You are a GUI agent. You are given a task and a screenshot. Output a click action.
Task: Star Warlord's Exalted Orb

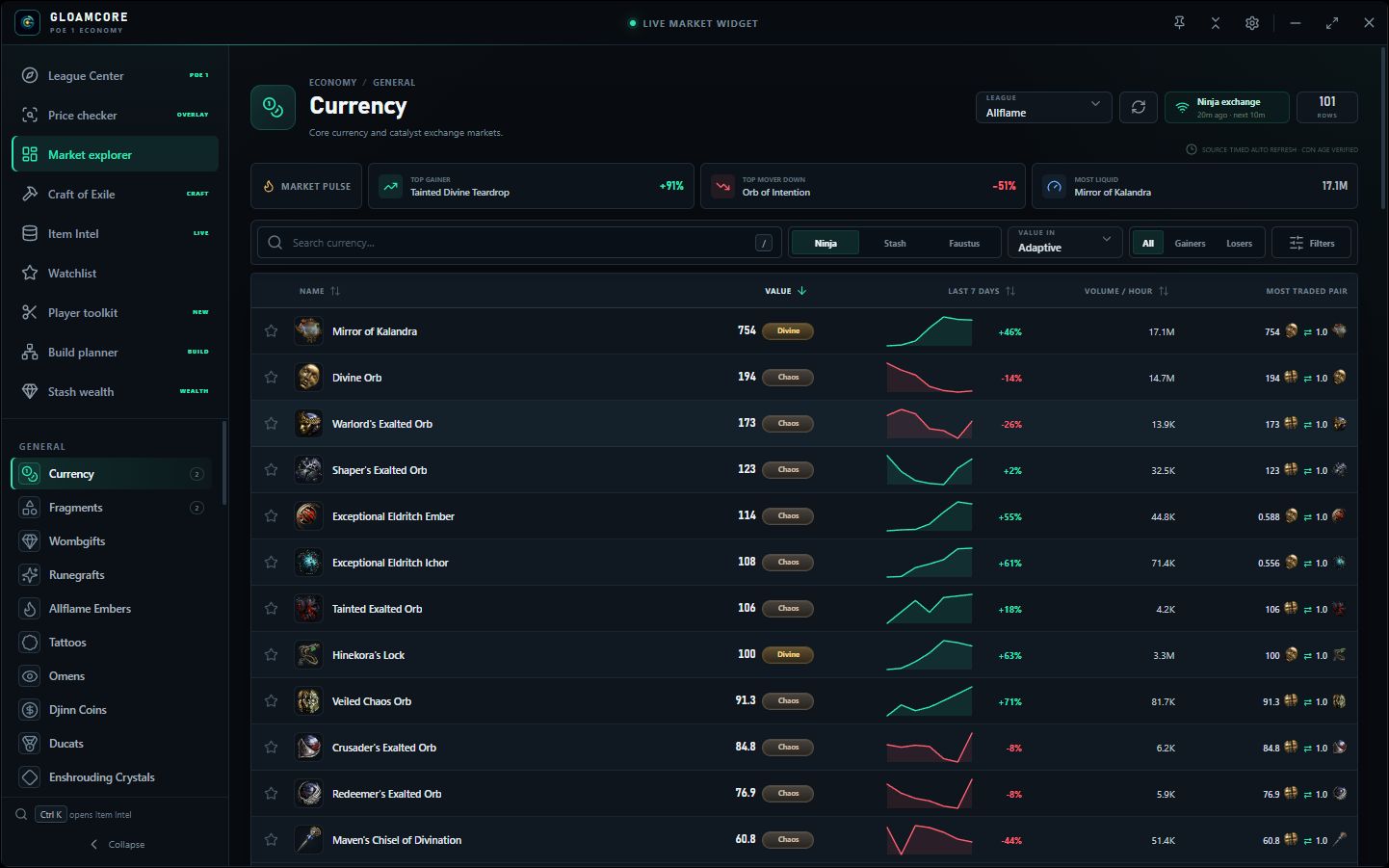pos(271,424)
